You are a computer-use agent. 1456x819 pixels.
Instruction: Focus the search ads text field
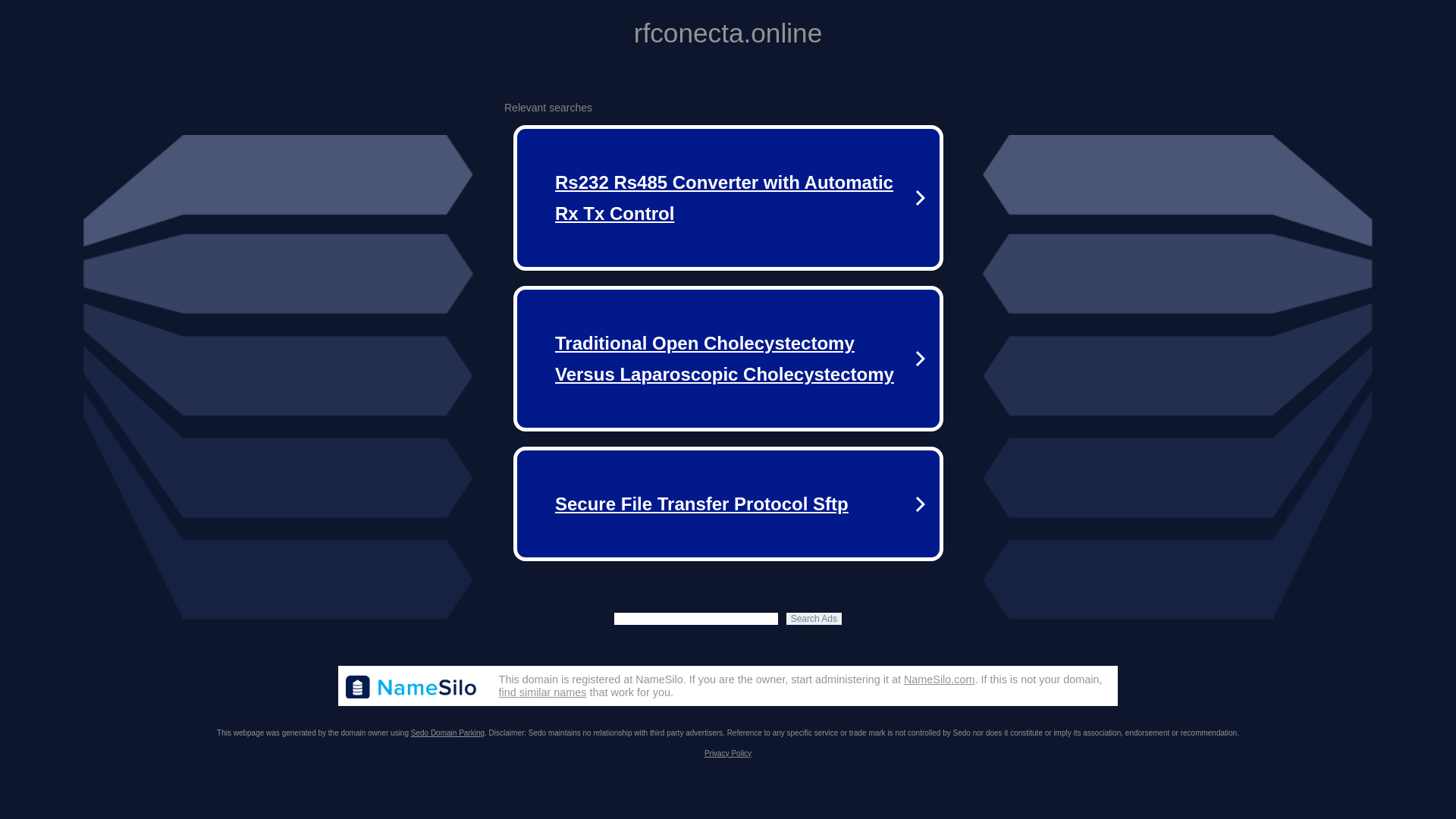click(695, 619)
